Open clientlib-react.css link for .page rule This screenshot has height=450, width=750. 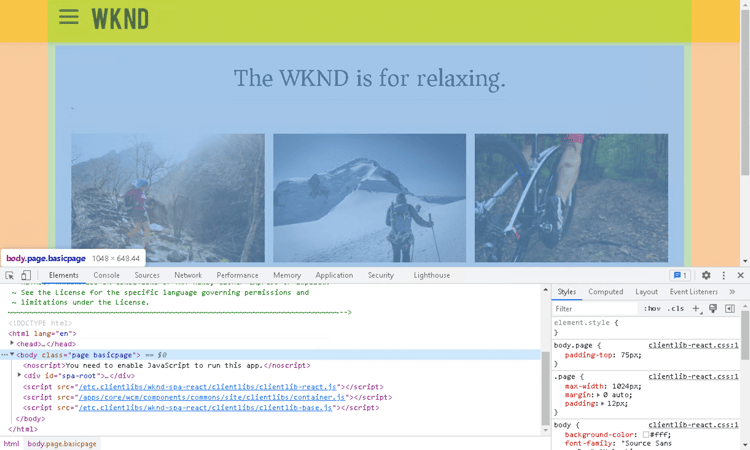pyautogui.click(x=693, y=376)
